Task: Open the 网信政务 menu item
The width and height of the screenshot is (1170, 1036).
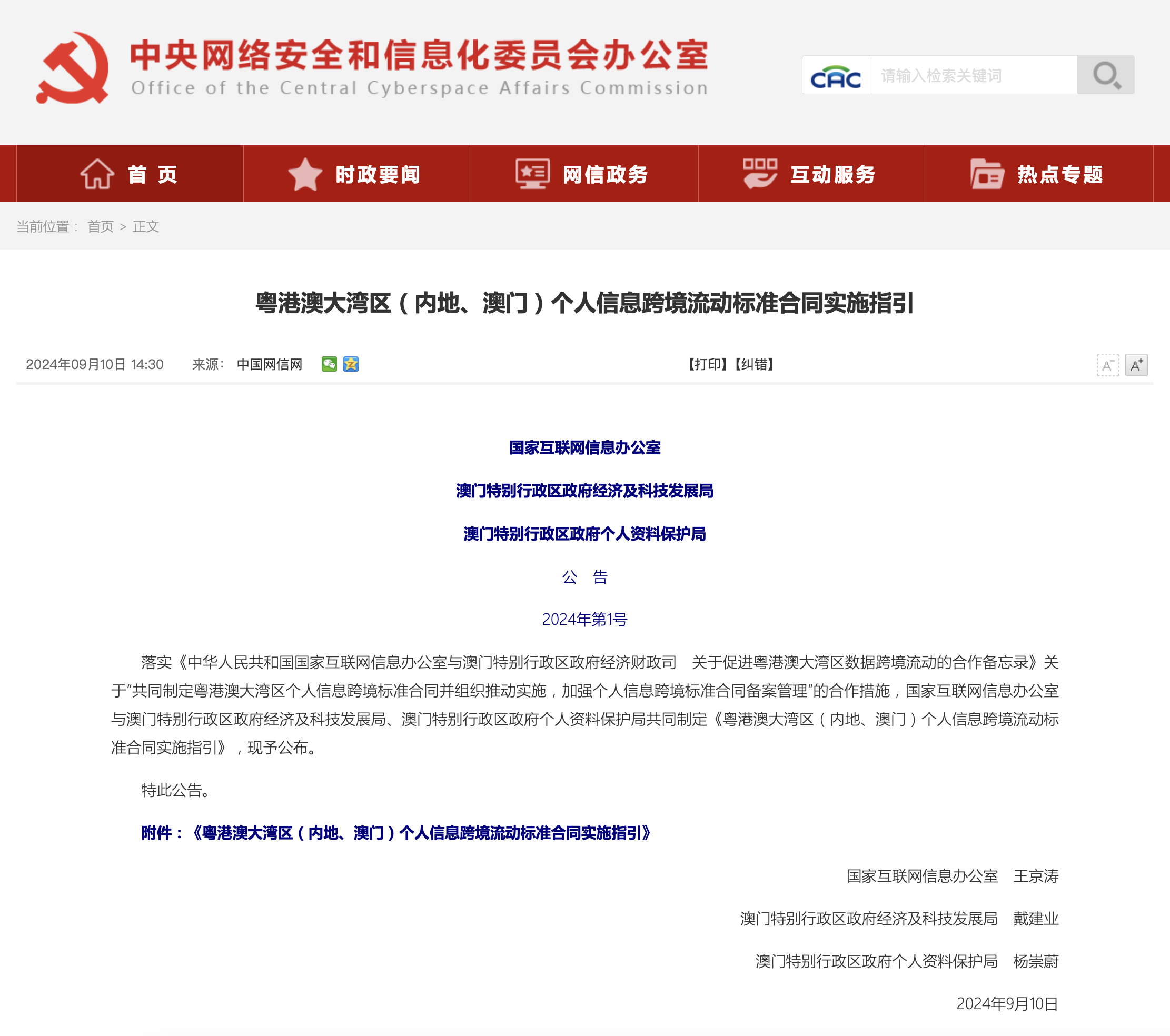Action: click(605, 175)
